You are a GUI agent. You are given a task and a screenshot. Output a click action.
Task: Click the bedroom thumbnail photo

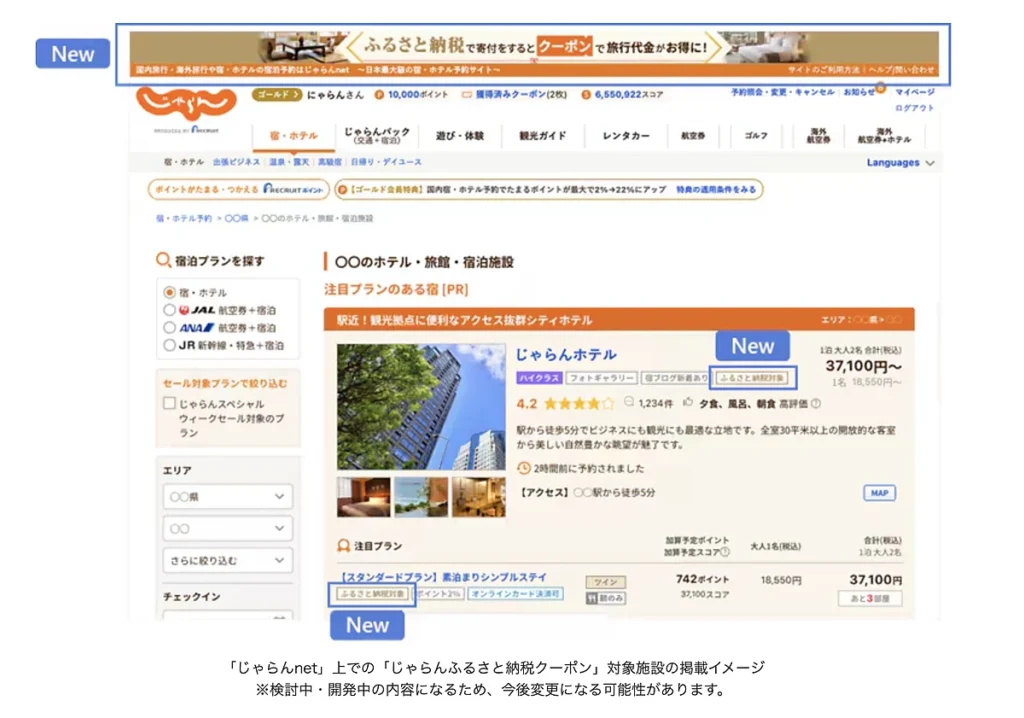tap(363, 497)
